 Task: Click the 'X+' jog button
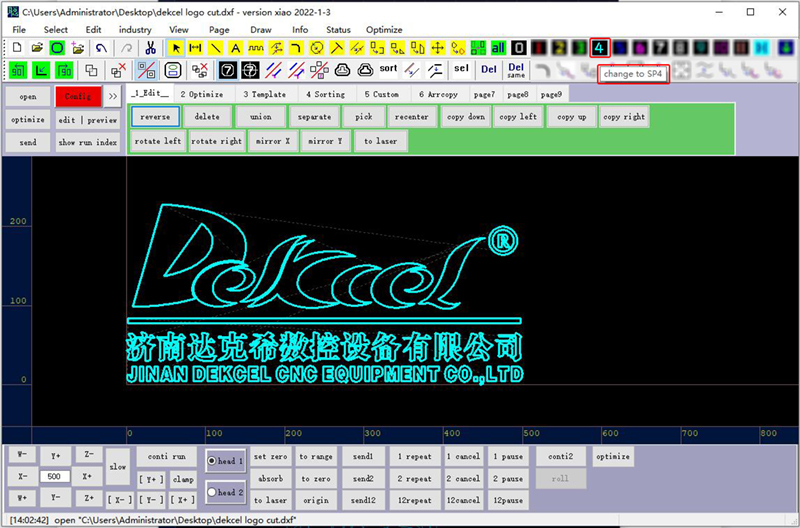[88, 476]
